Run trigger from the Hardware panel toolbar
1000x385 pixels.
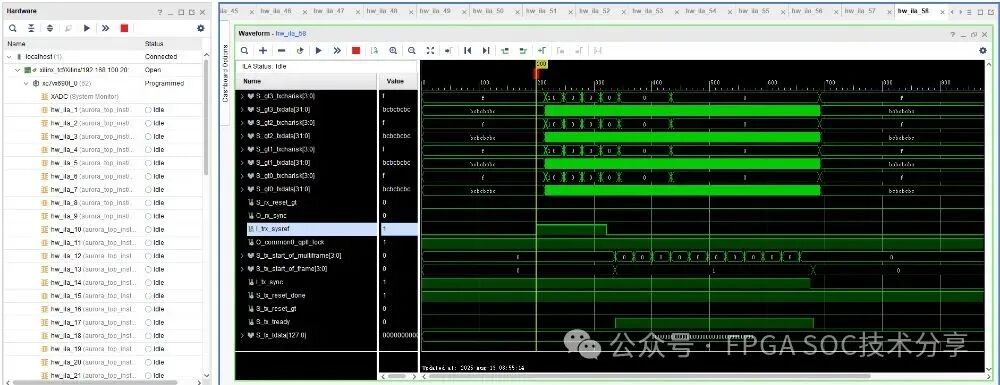[x=87, y=28]
